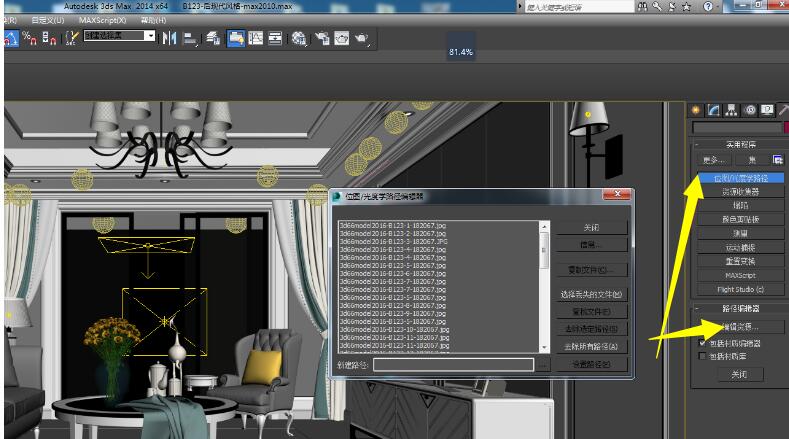Click the Mirror tool icon
This screenshot has width=789, height=439.
pos(169,38)
